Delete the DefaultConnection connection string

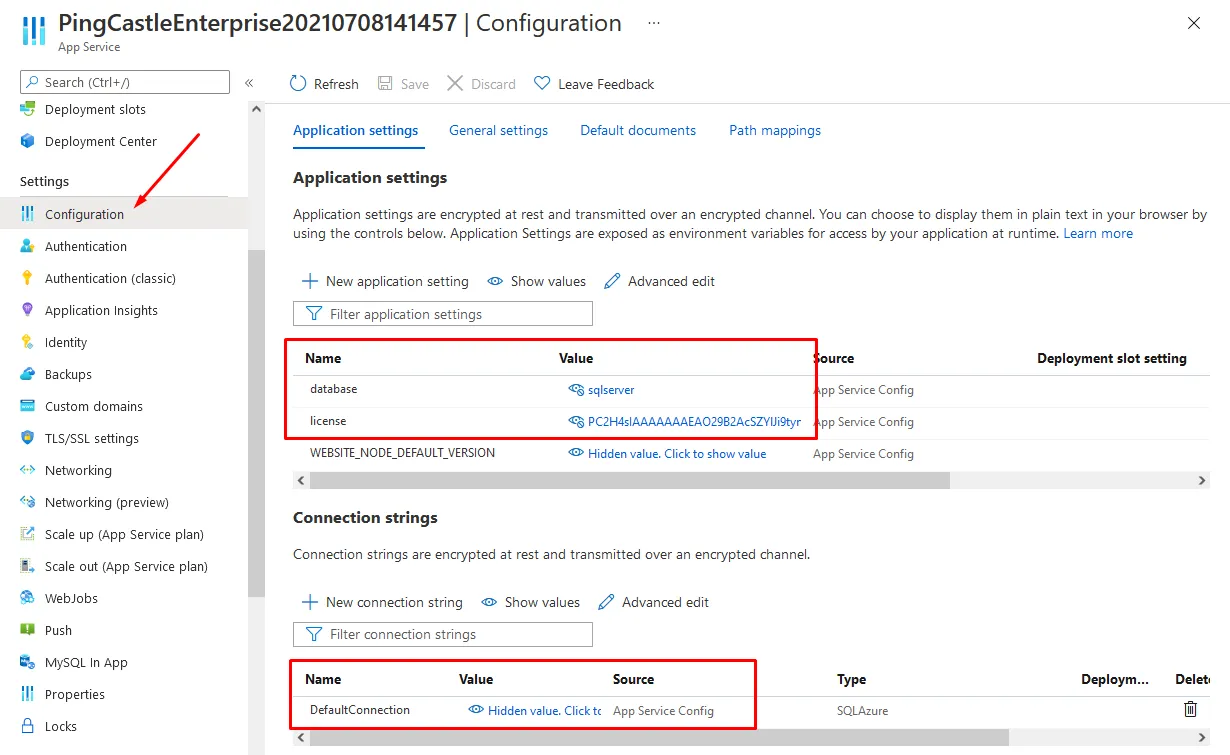click(x=1190, y=709)
